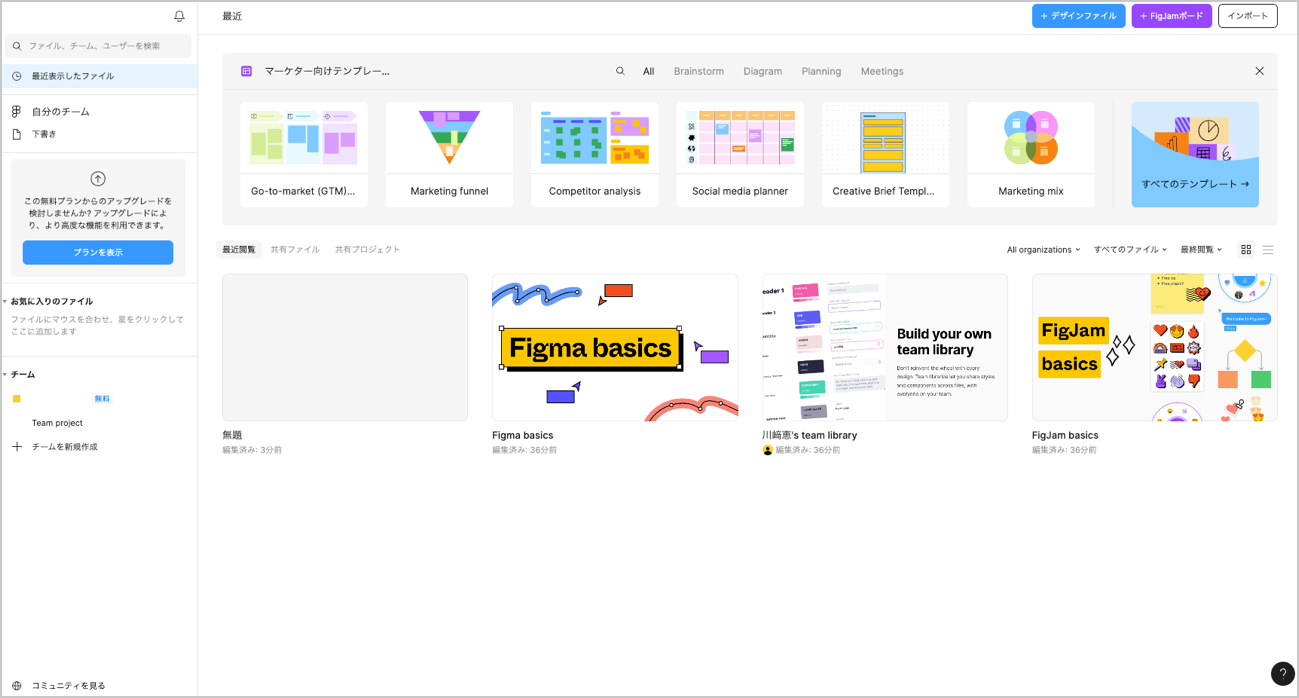Screen dimensions: 1299x698
Task: Open the 無題 file thumbnail
Action: tap(345, 348)
